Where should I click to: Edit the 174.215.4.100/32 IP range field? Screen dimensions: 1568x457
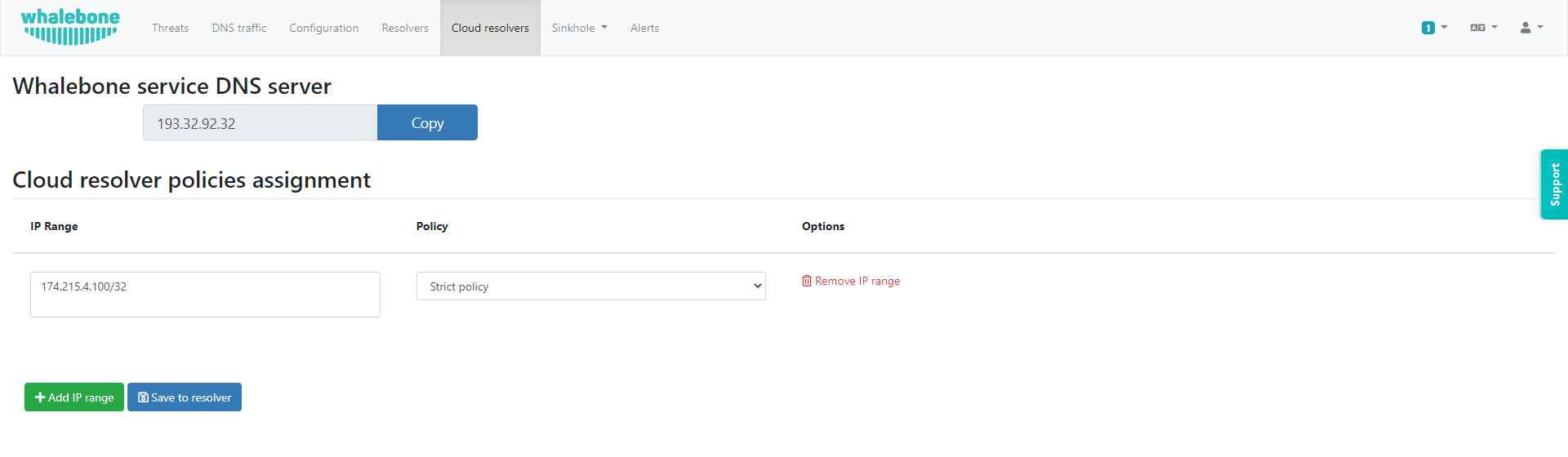pos(205,295)
